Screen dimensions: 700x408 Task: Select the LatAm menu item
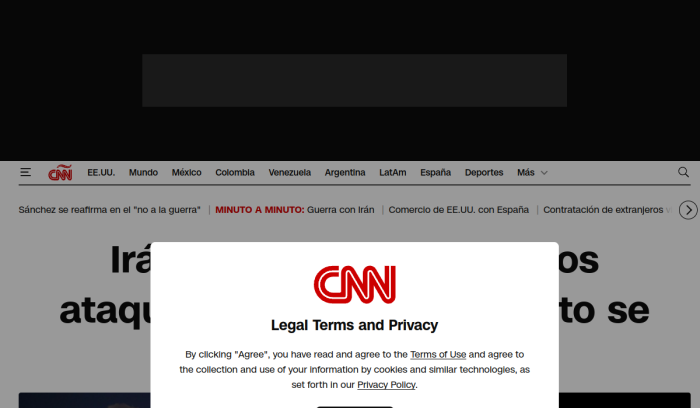393,172
